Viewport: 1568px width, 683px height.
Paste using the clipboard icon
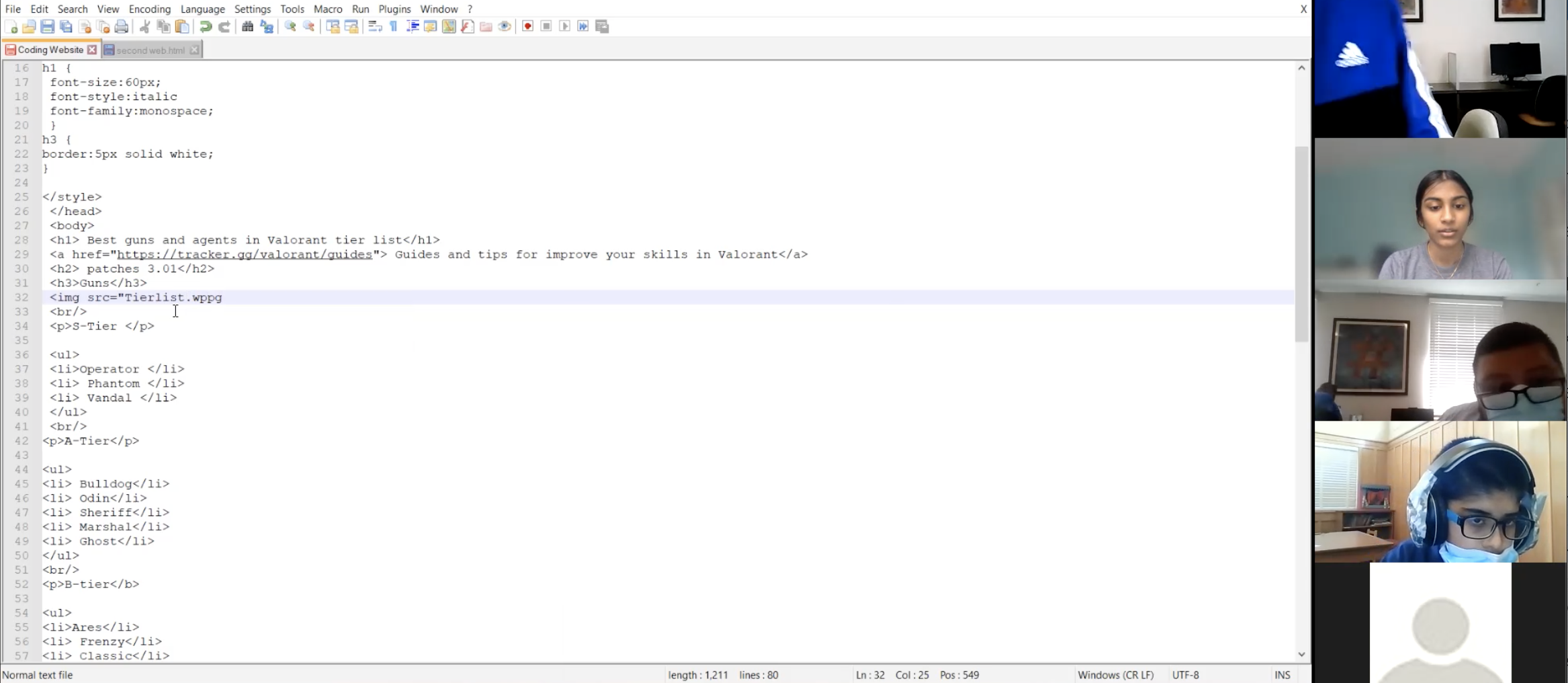point(182,26)
